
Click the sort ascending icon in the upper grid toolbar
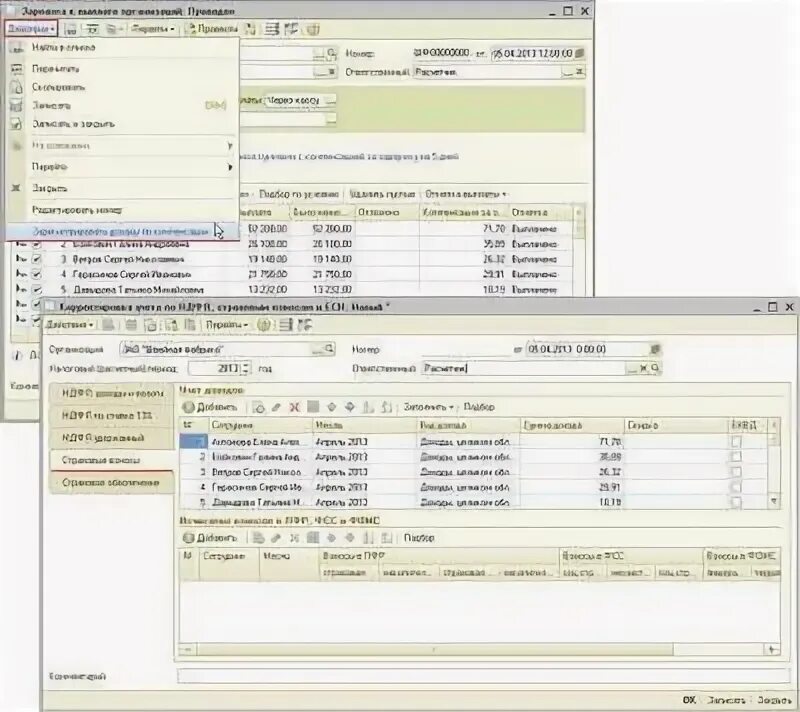click(x=368, y=407)
